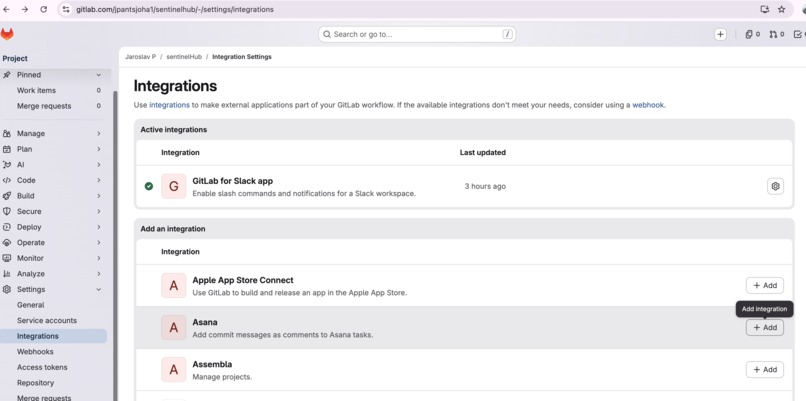Click the AI sidebar icon
This screenshot has width=806, height=401.
[x=7, y=165]
